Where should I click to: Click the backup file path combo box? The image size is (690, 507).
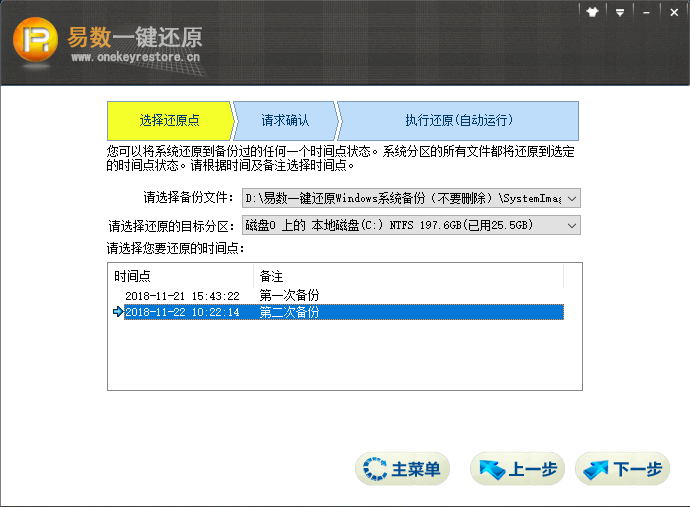pyautogui.click(x=411, y=198)
